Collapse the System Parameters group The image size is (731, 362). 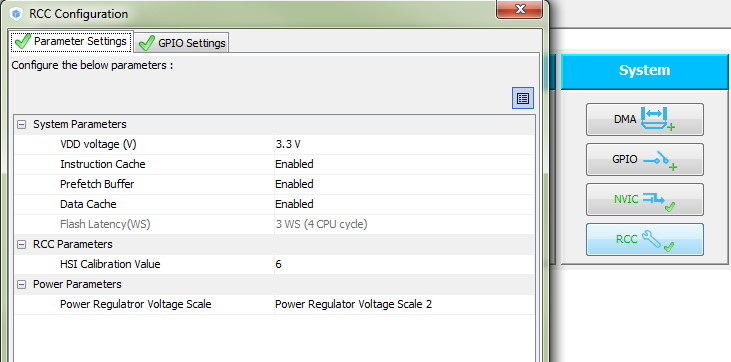[x=21, y=125]
